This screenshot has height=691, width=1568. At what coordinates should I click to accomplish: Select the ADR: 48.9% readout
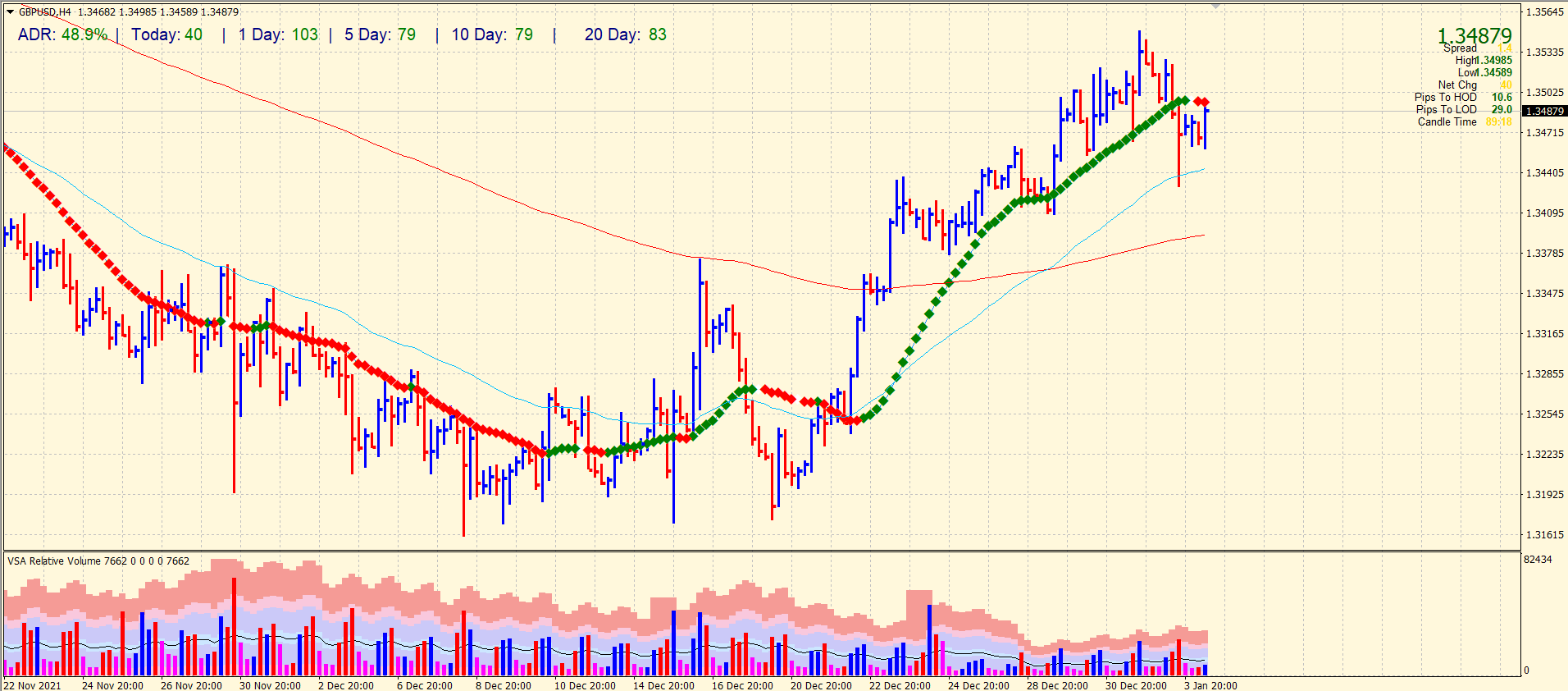[x=62, y=34]
